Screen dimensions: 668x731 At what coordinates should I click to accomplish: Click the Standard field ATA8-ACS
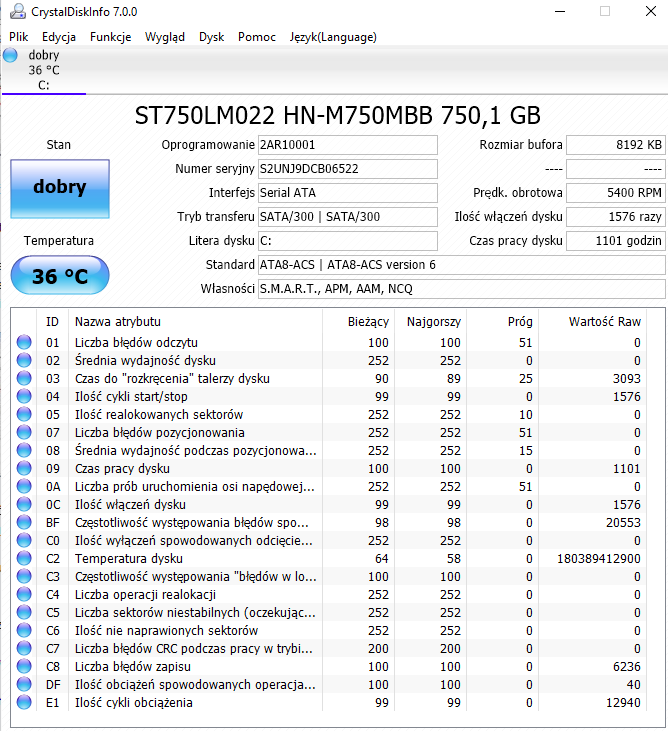(x=461, y=265)
